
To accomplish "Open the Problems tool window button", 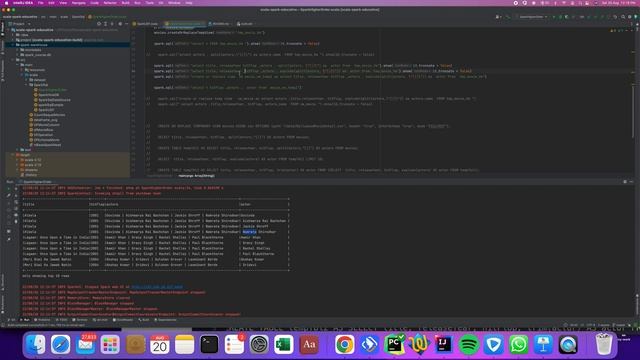I will pos(42,320).
